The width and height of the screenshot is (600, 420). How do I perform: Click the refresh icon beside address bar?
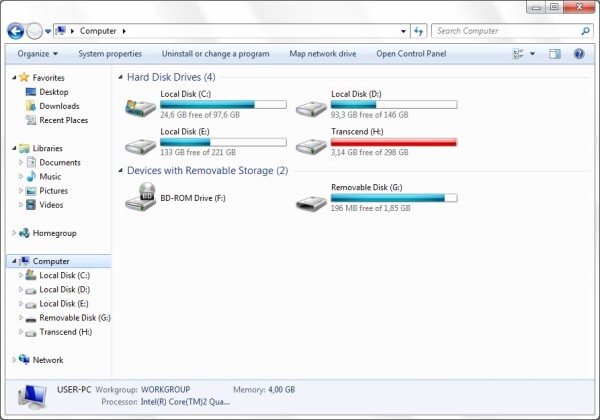[x=419, y=31]
